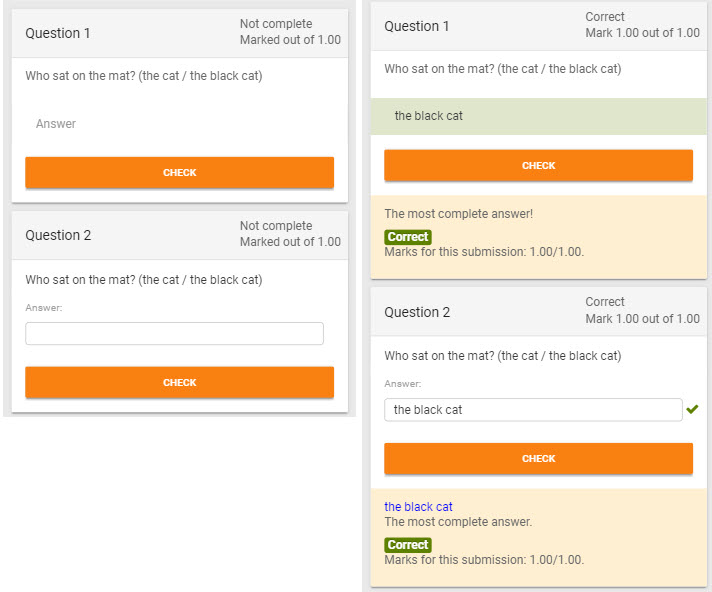Click 'The most complete answer!' feedback text

(459, 214)
